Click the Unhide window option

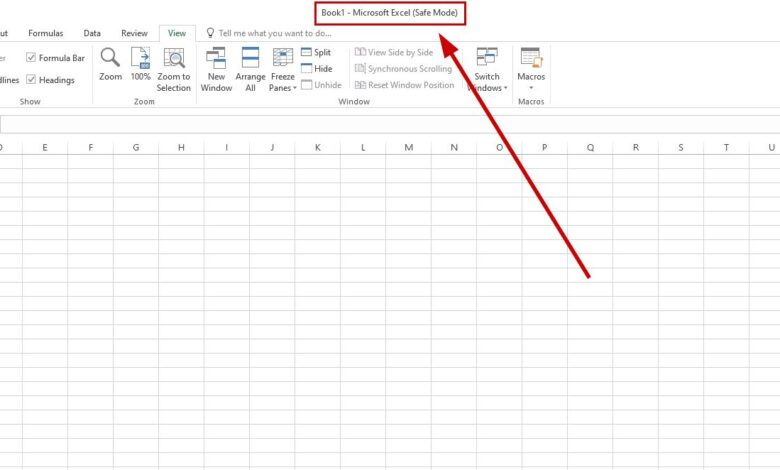pos(321,85)
